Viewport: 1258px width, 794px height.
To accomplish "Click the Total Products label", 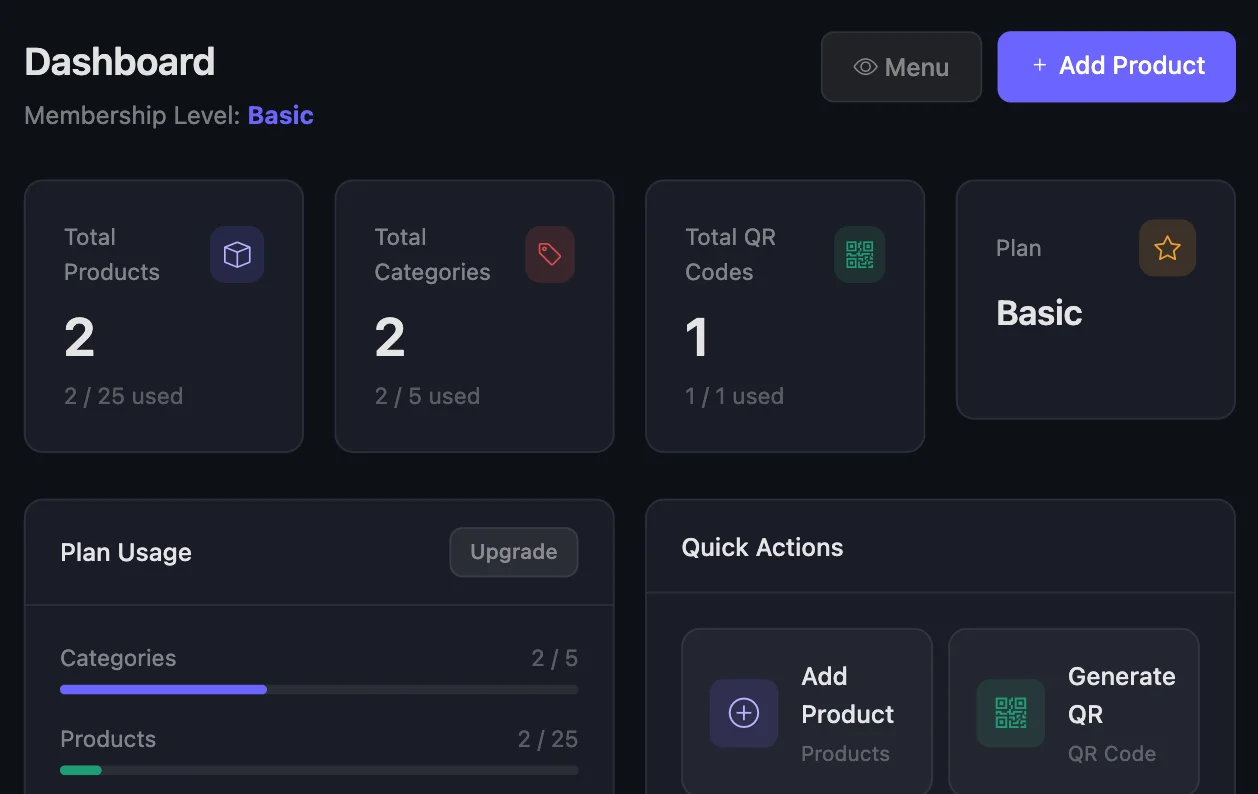I will (112, 255).
